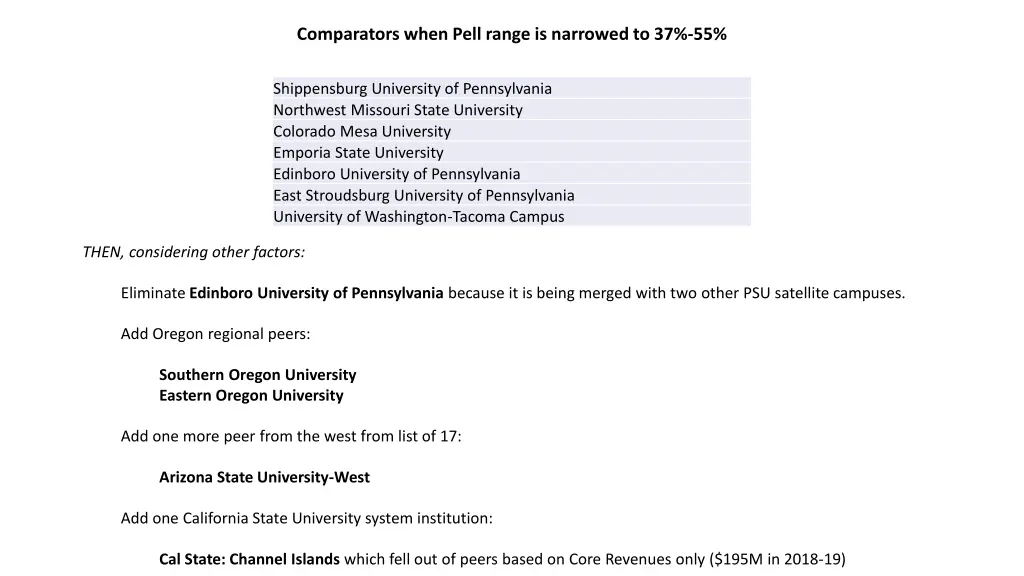The height and width of the screenshot is (576, 1024).
Task: Click the 'Add Oregon regional peers:' line
Action: (x=215, y=334)
